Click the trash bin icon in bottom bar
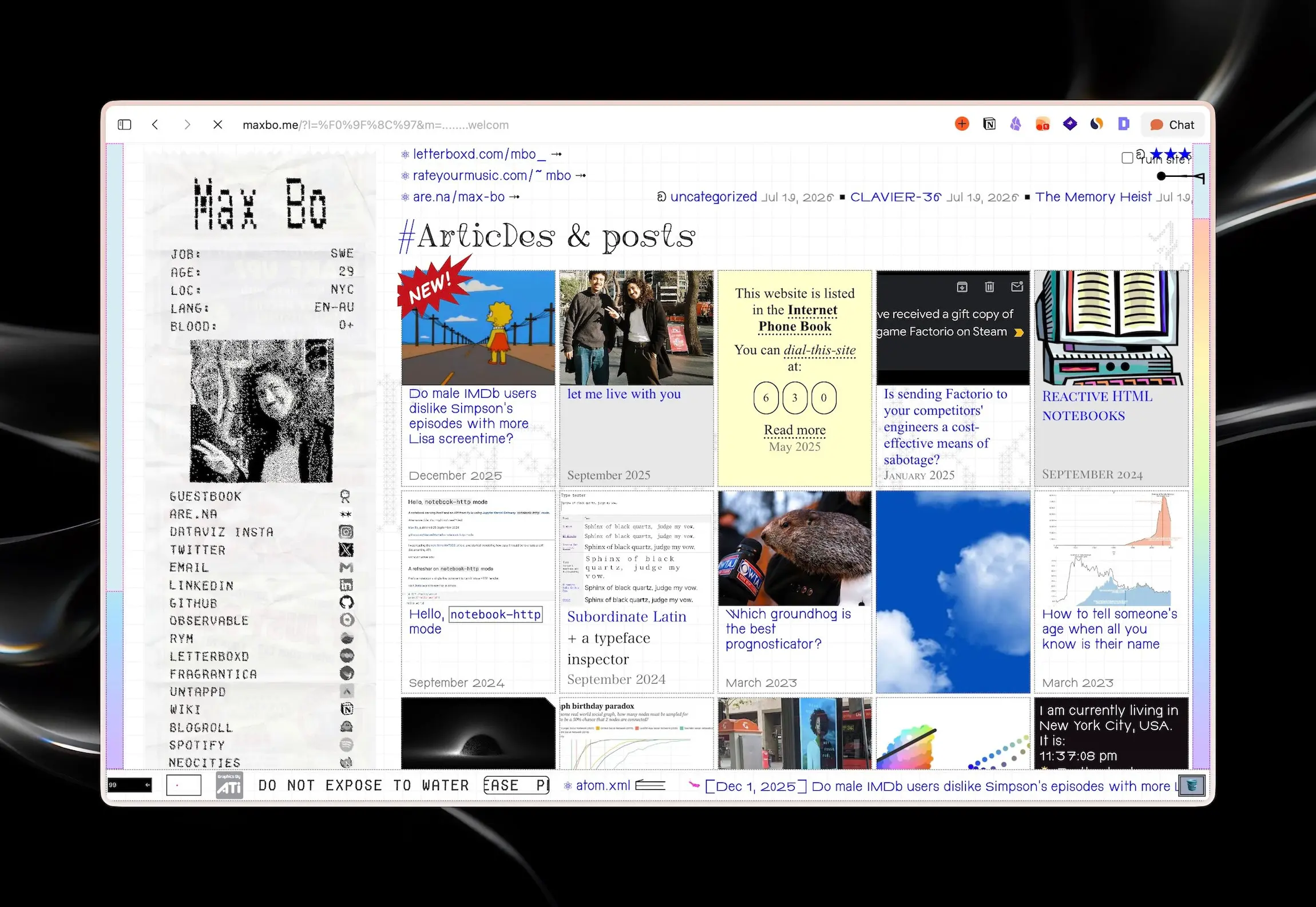Image resolution: width=1316 pixels, height=907 pixels. point(1192,785)
